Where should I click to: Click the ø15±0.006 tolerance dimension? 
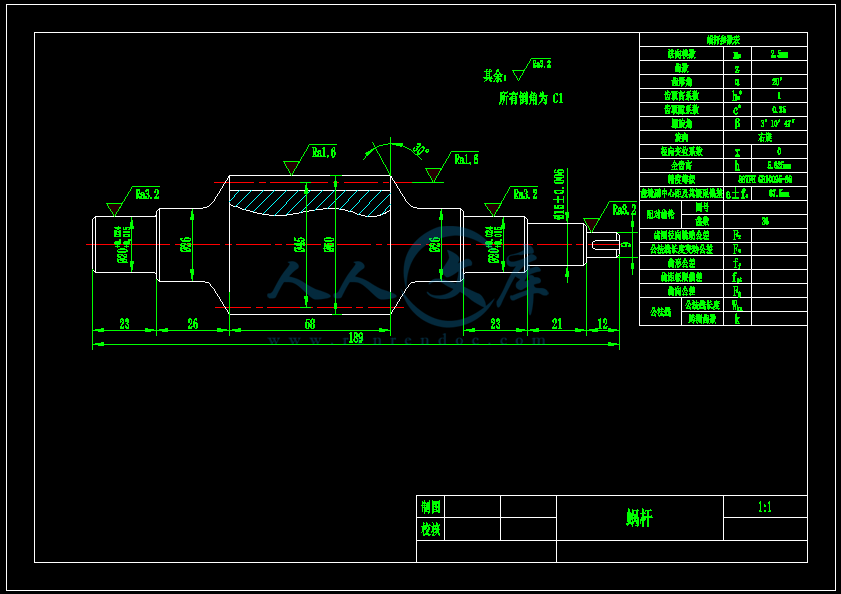(559, 194)
